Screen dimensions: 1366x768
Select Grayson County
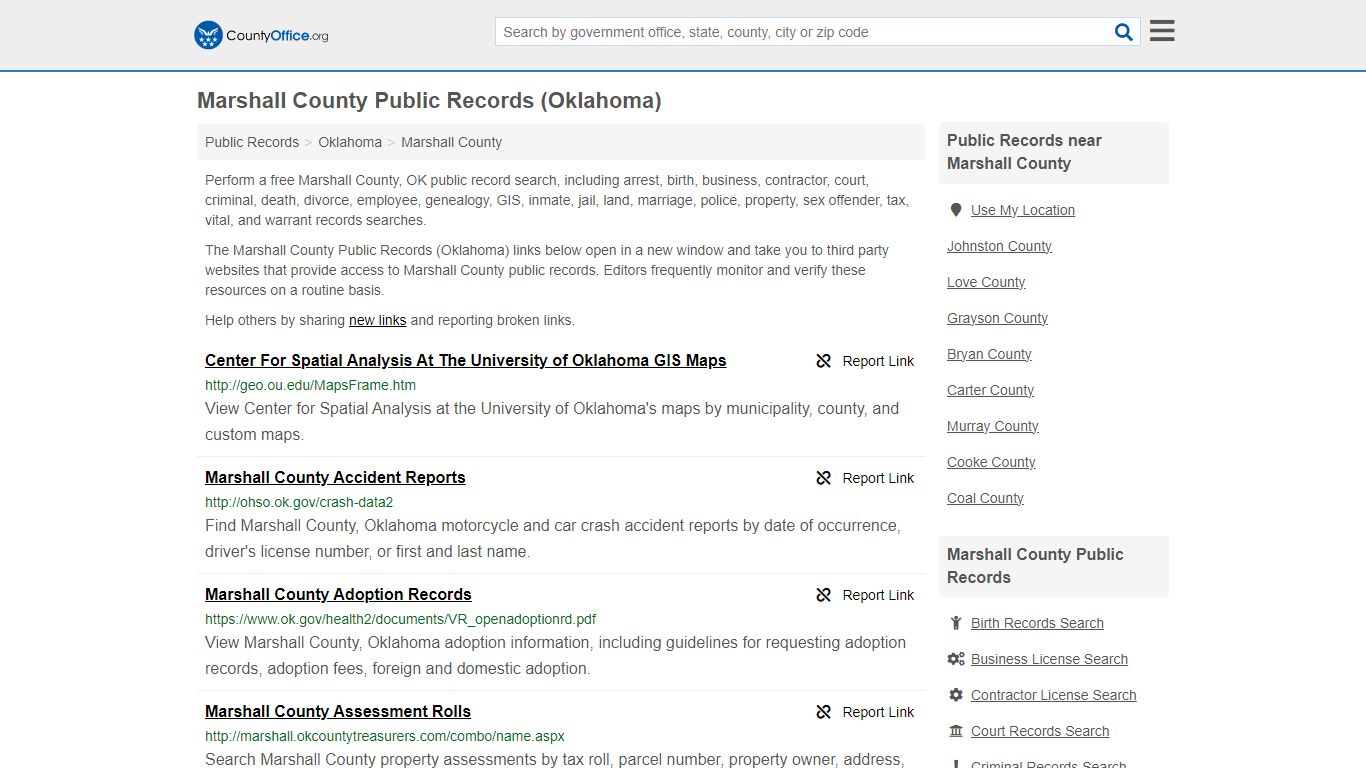point(997,318)
